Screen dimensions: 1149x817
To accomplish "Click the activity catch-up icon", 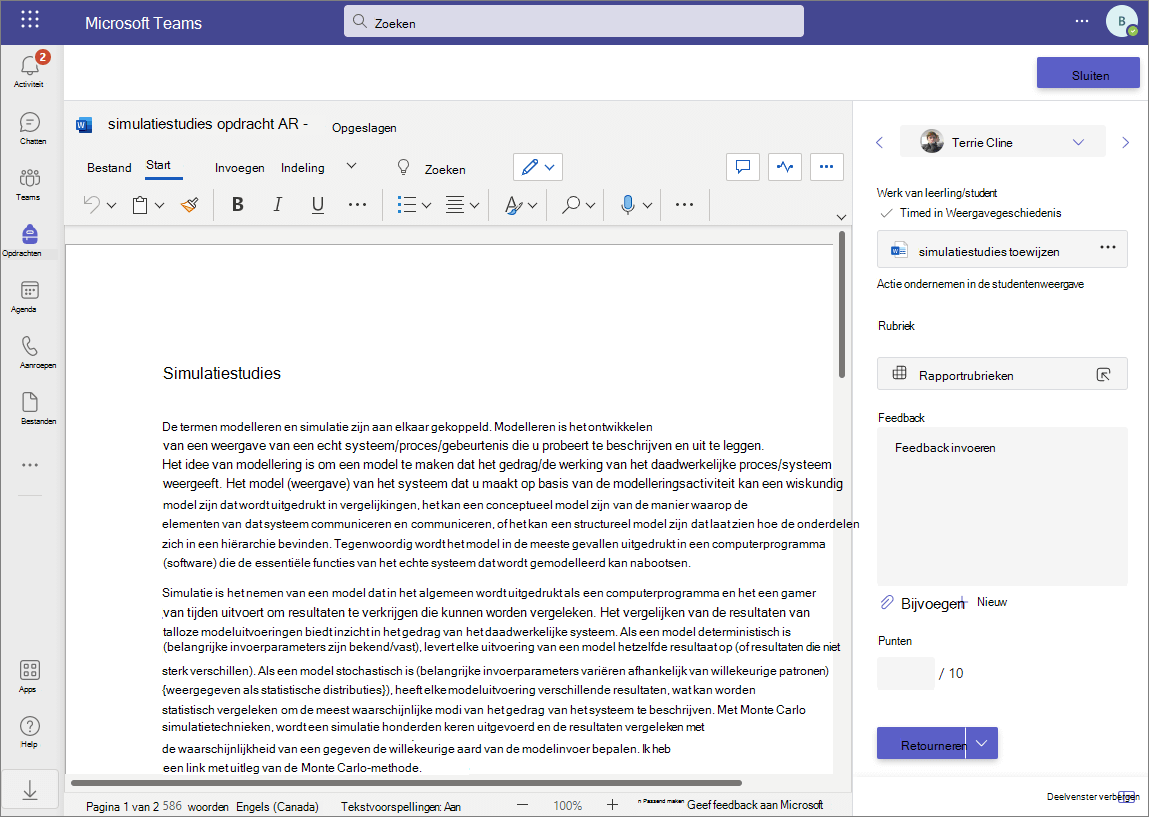I will [x=785, y=166].
